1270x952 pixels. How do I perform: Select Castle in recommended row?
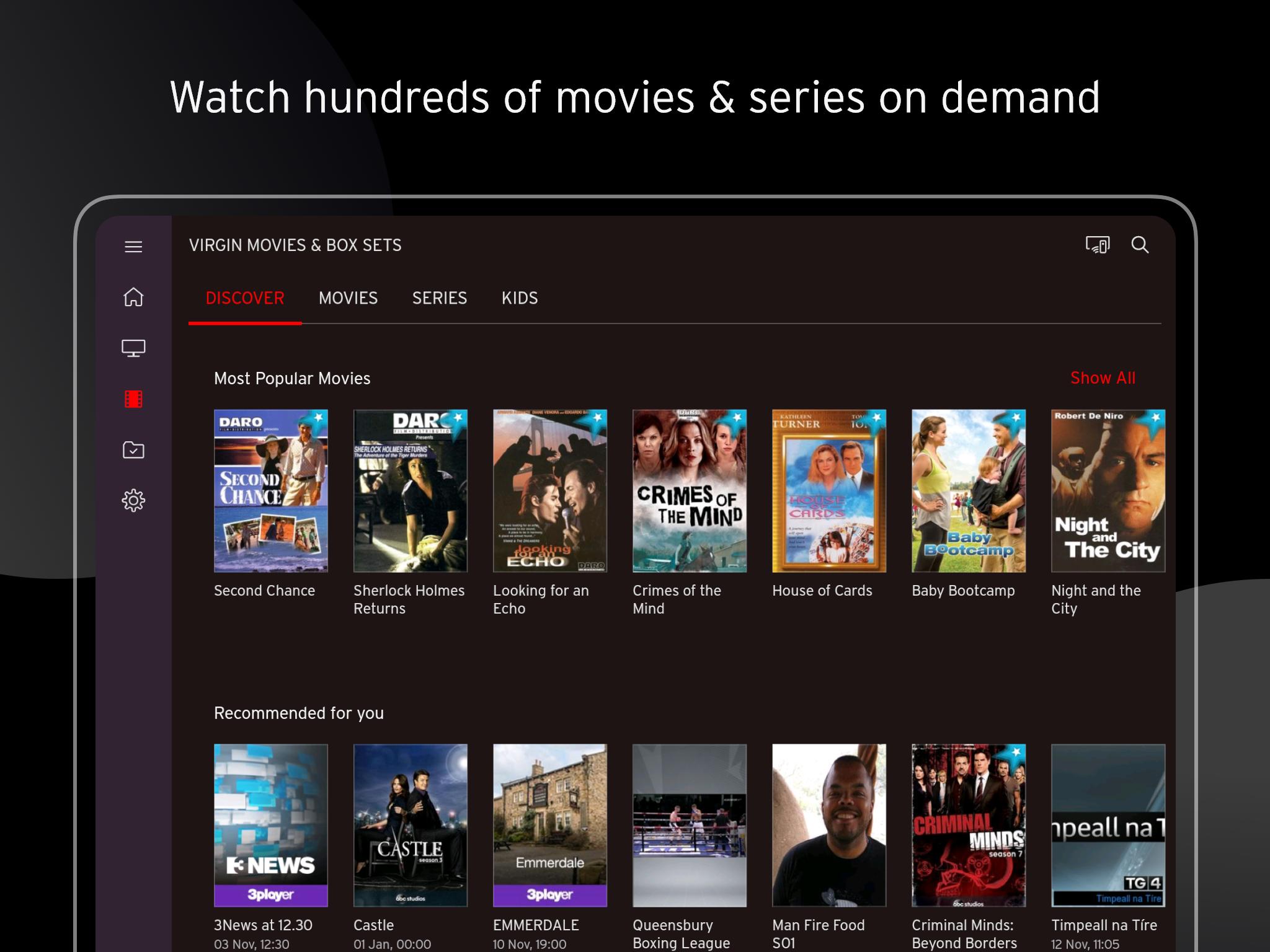pos(410,825)
